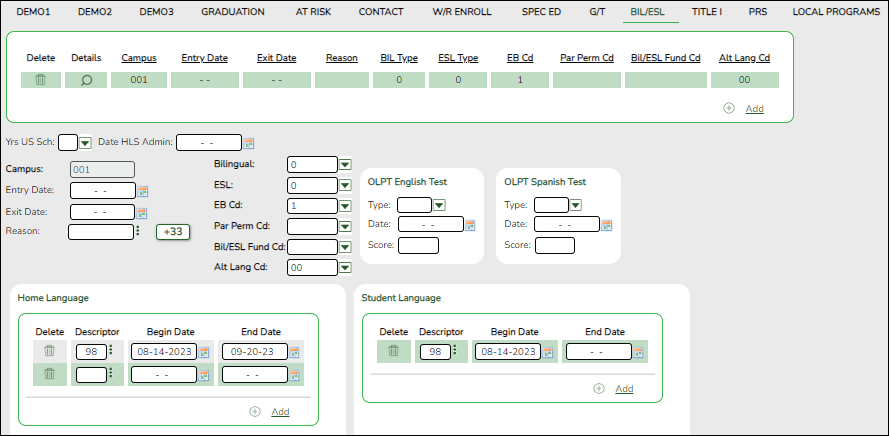Click Add link in Home Language section

(280, 411)
